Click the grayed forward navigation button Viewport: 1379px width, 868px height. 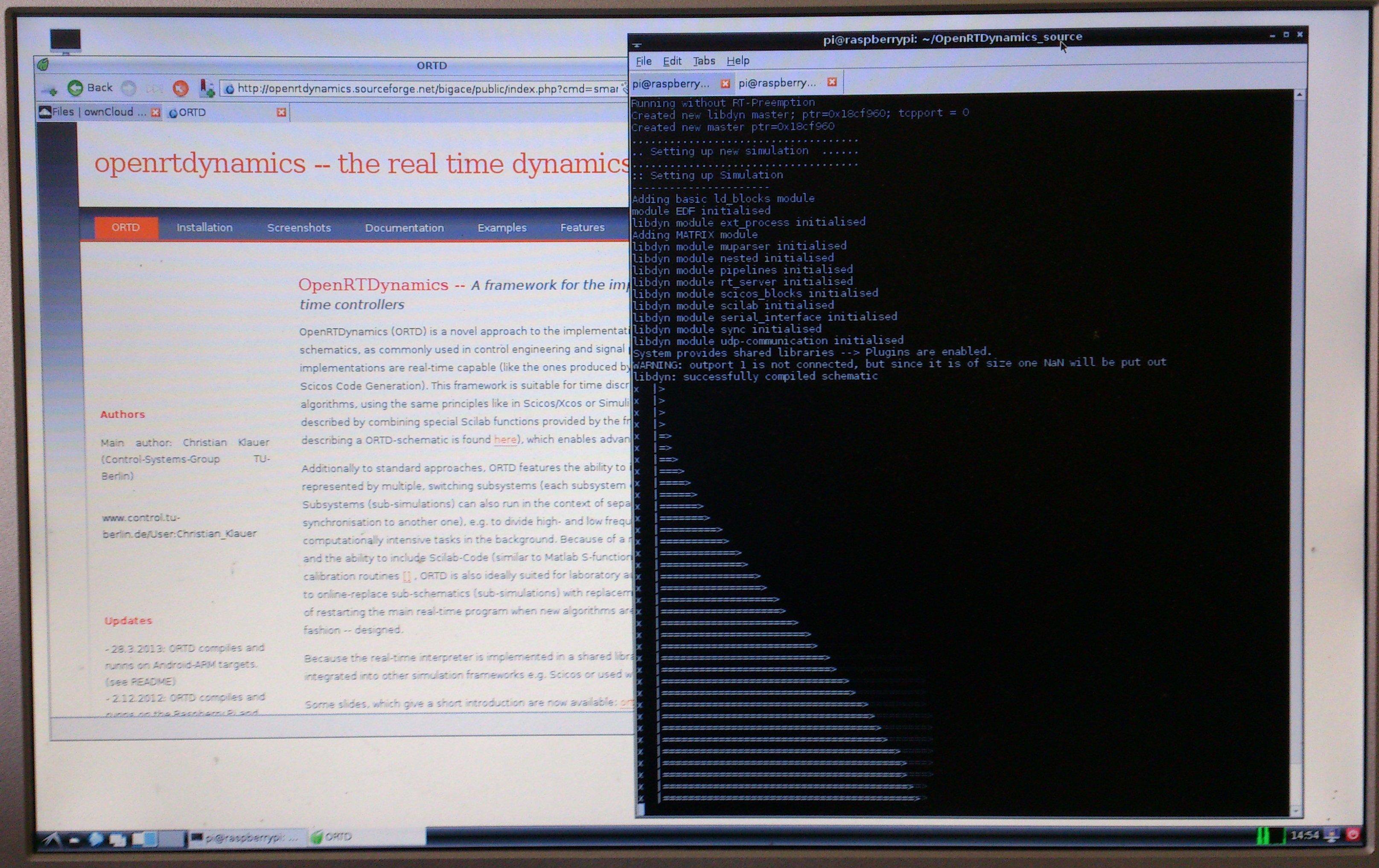point(129,88)
